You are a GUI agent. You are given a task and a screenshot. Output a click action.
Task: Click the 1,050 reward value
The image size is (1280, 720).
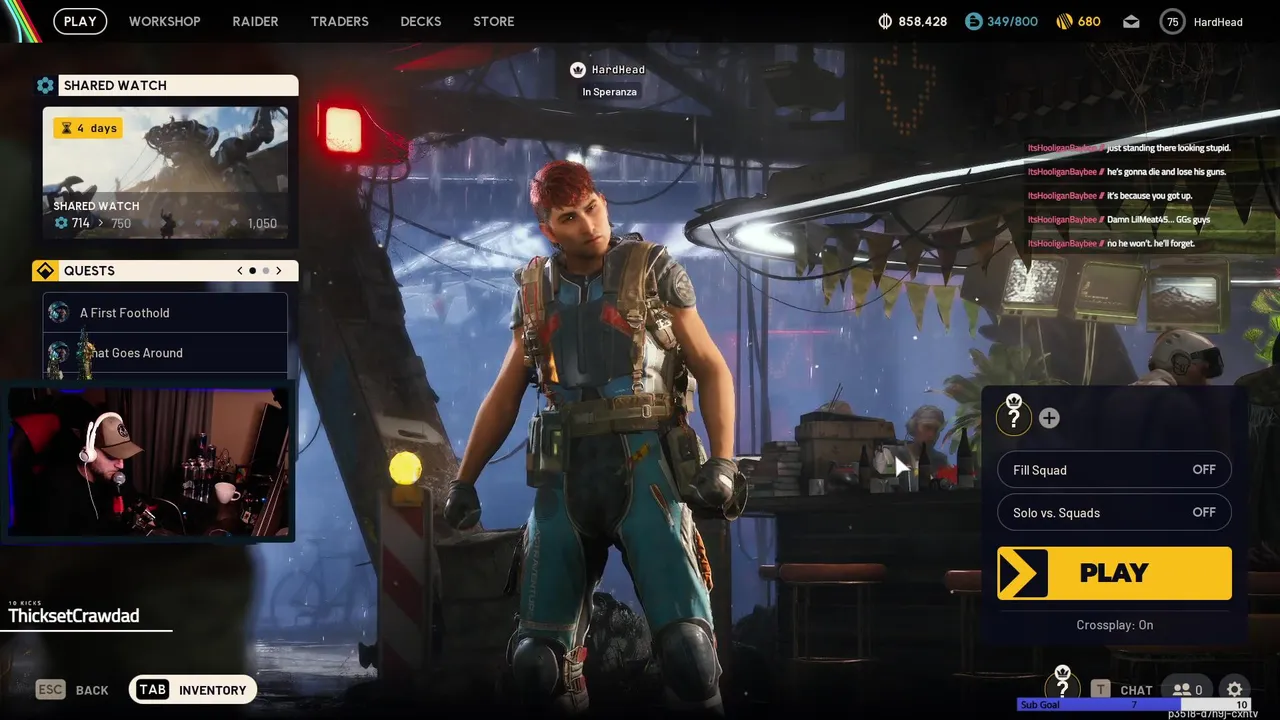[x=262, y=223]
